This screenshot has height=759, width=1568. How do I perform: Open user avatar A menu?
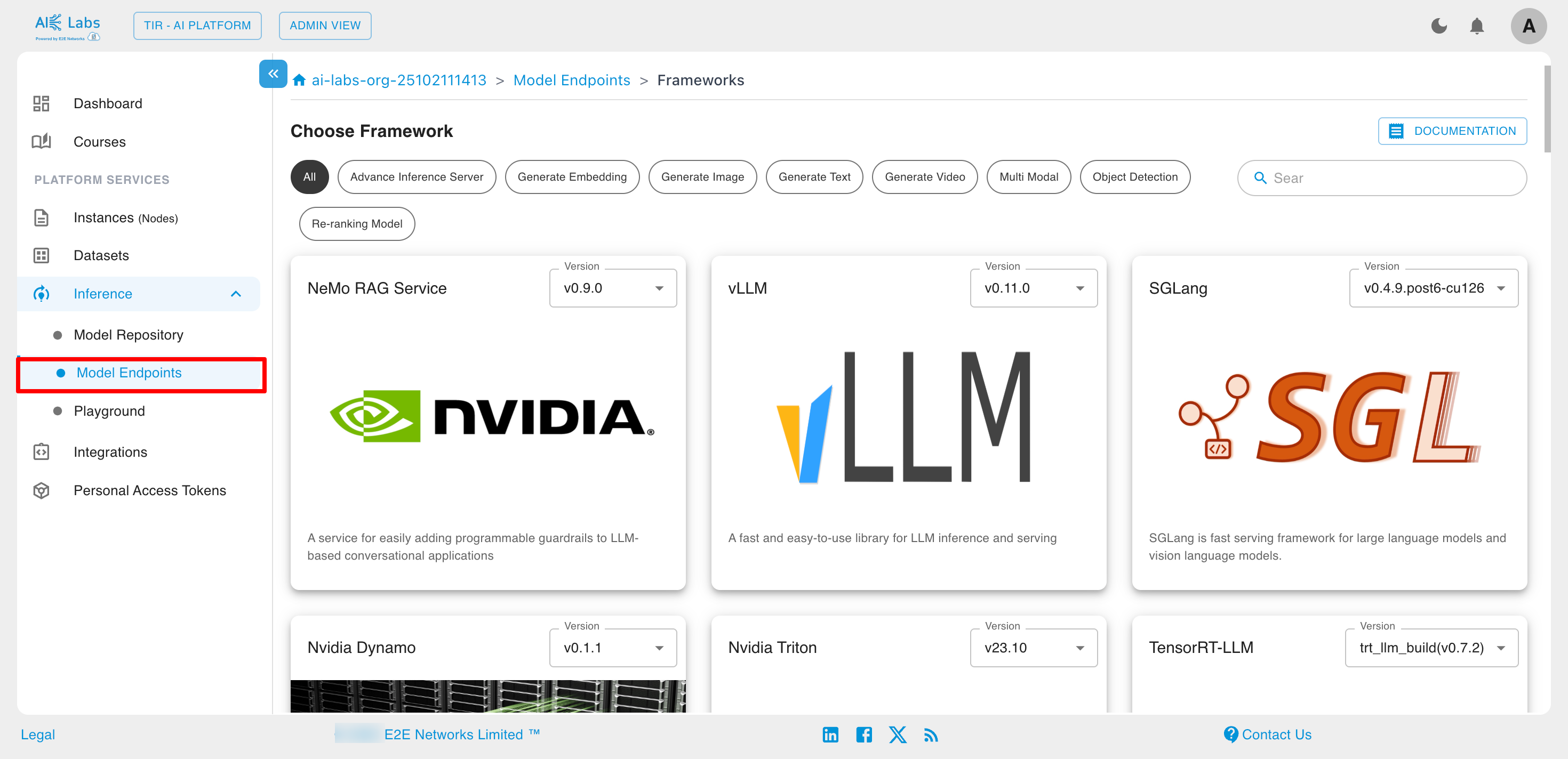pos(1529,26)
